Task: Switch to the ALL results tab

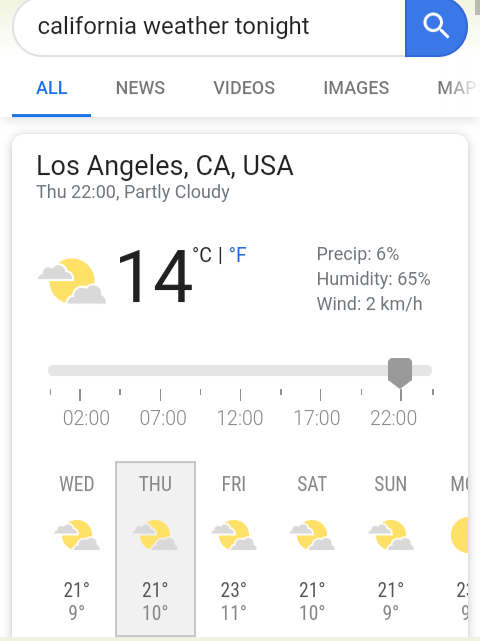Action: (52, 88)
